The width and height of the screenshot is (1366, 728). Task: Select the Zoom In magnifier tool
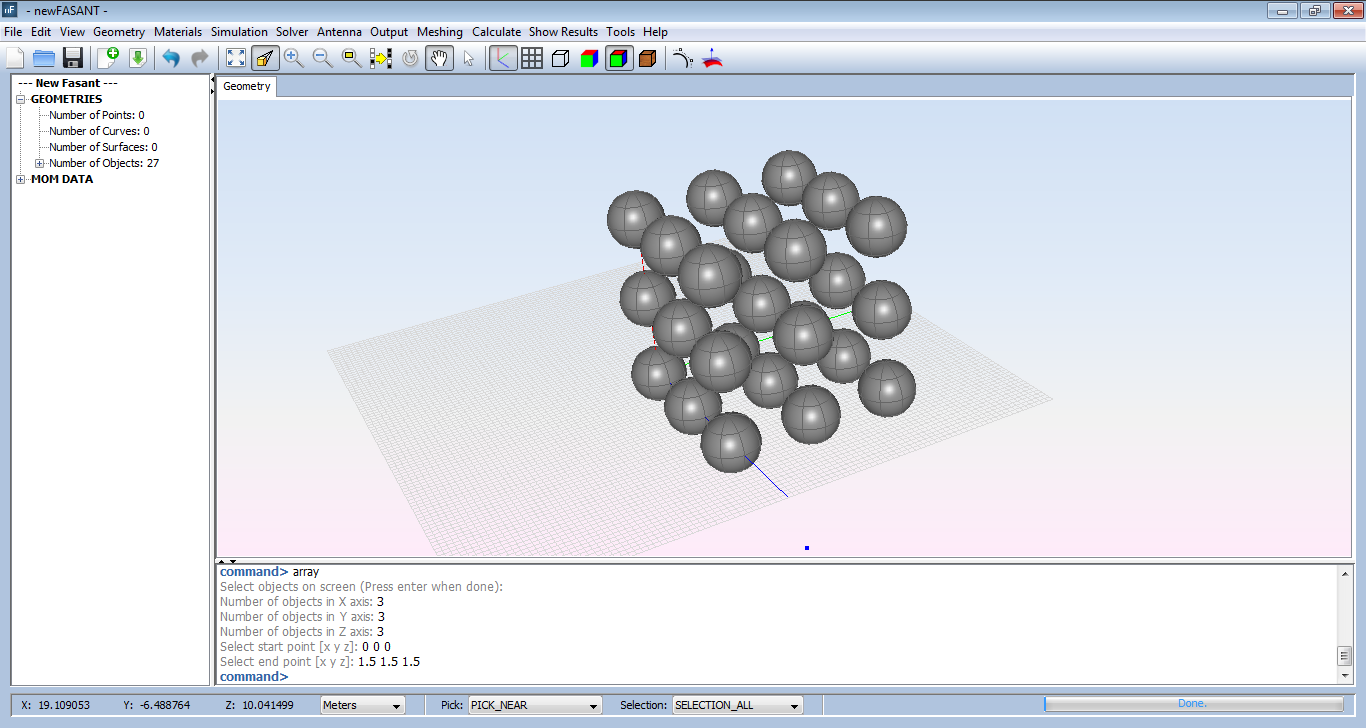coord(293,58)
